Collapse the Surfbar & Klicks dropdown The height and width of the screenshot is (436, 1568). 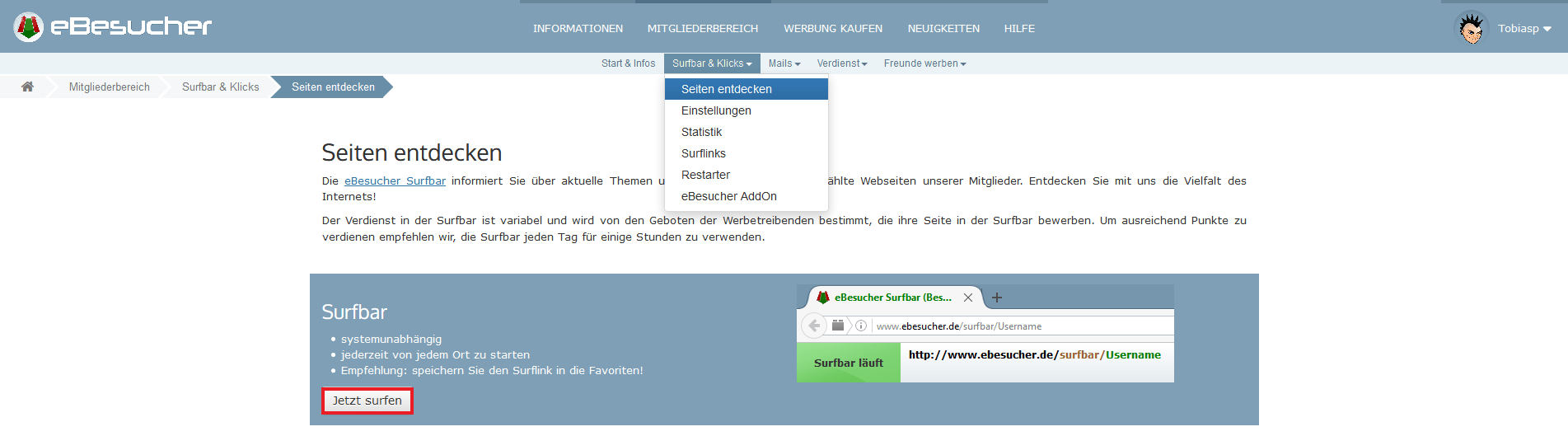pyautogui.click(x=712, y=63)
